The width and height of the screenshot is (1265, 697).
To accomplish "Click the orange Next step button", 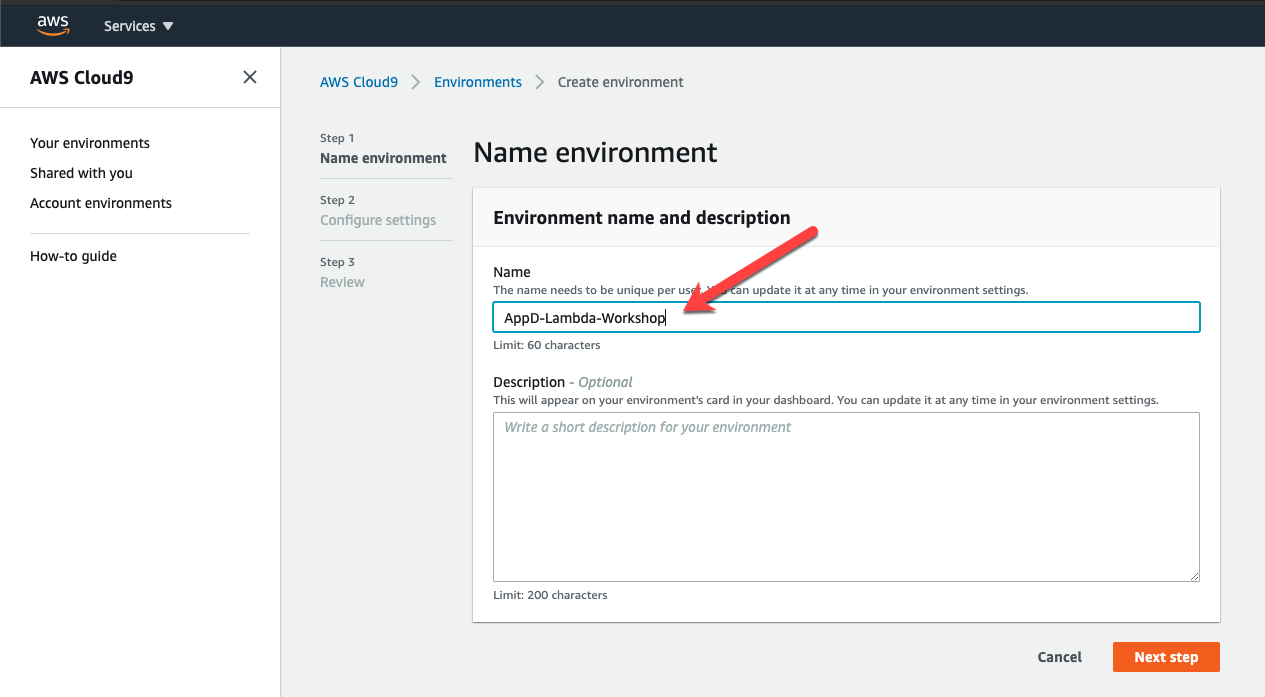I will tap(1165, 657).
